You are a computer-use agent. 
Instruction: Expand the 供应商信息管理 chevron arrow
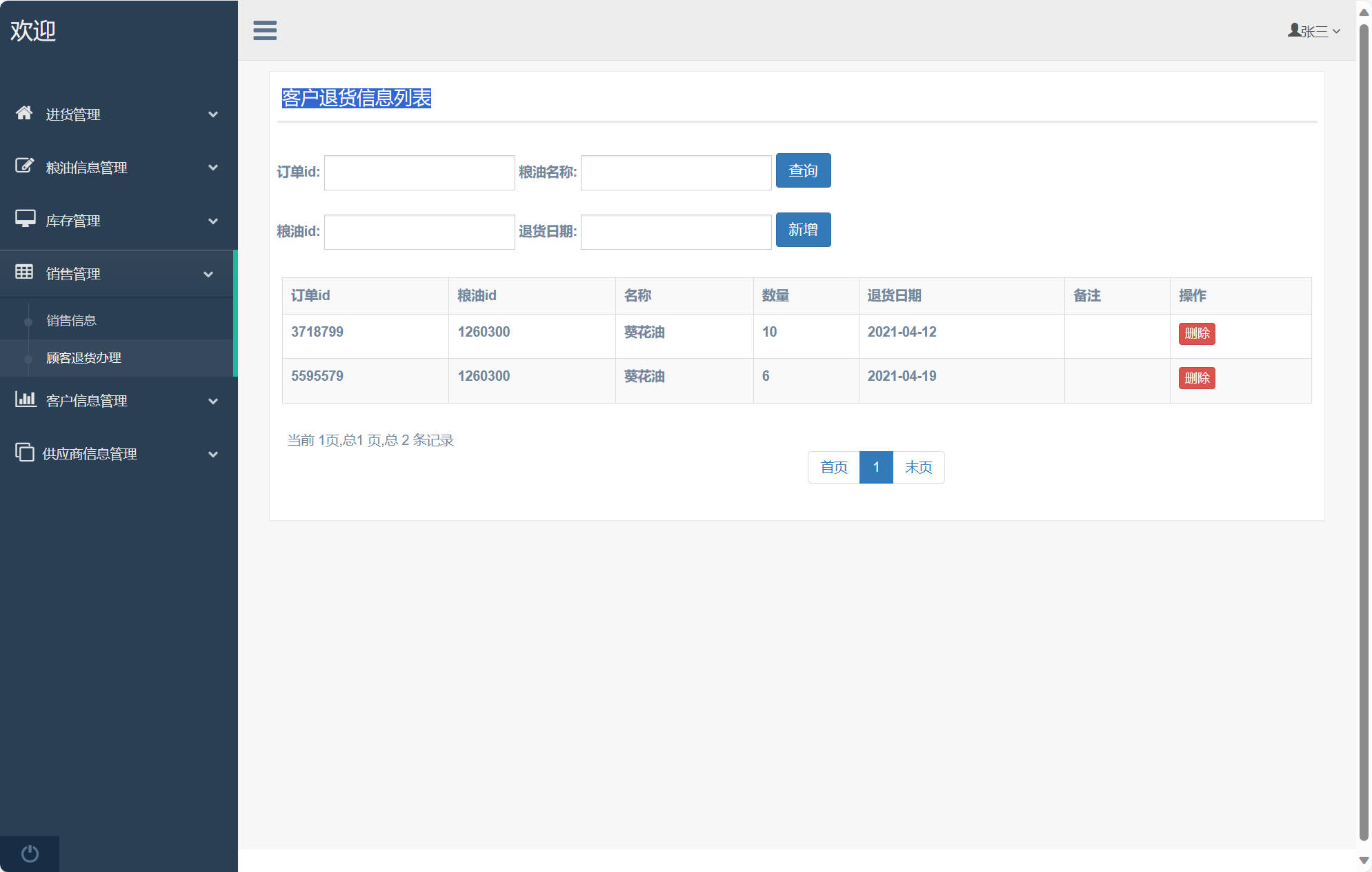coord(213,455)
